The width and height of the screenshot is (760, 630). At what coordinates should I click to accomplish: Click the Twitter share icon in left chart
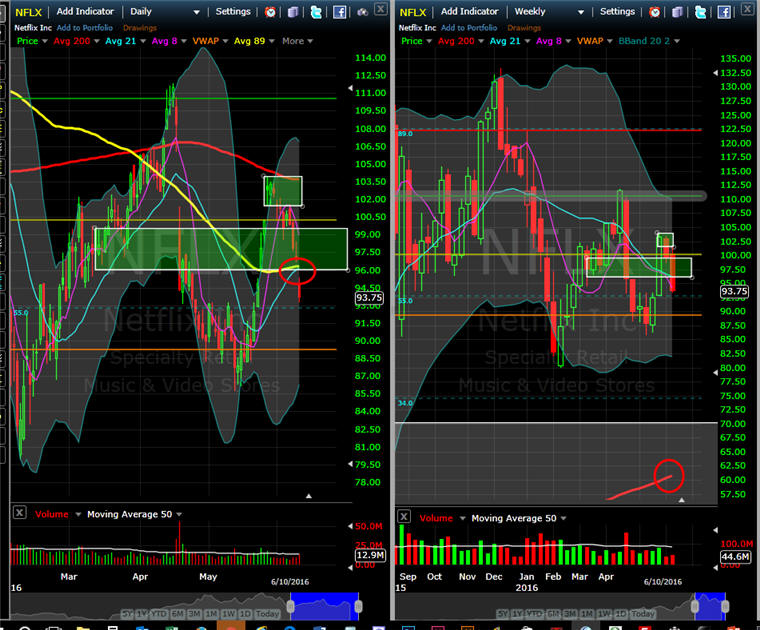[316, 12]
